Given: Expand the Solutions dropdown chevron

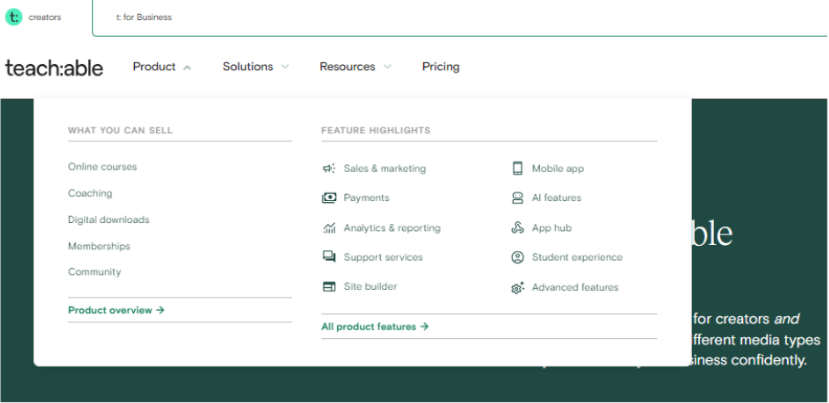Looking at the screenshot, I should [285, 67].
